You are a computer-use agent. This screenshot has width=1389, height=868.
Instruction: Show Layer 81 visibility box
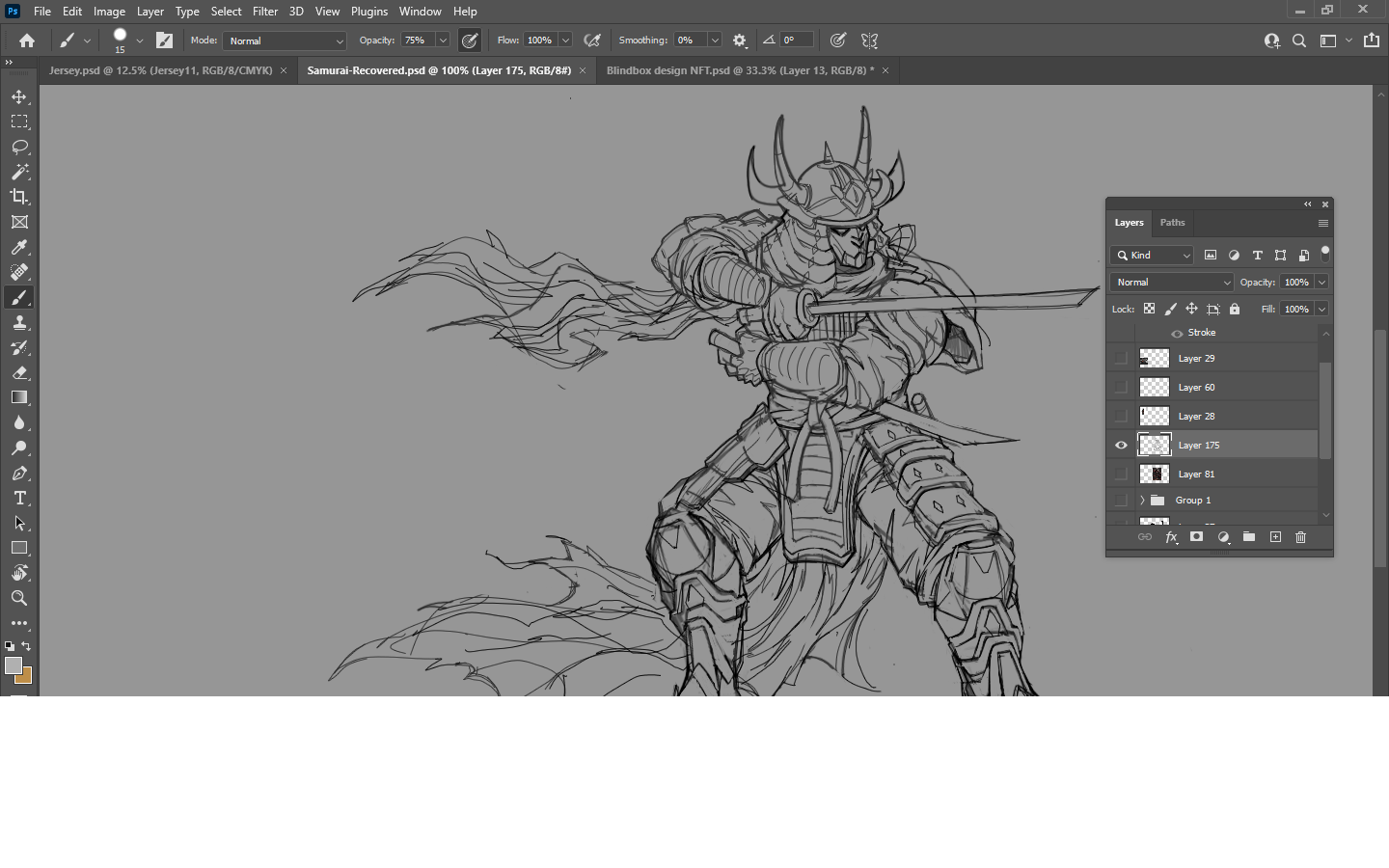[x=1121, y=474]
